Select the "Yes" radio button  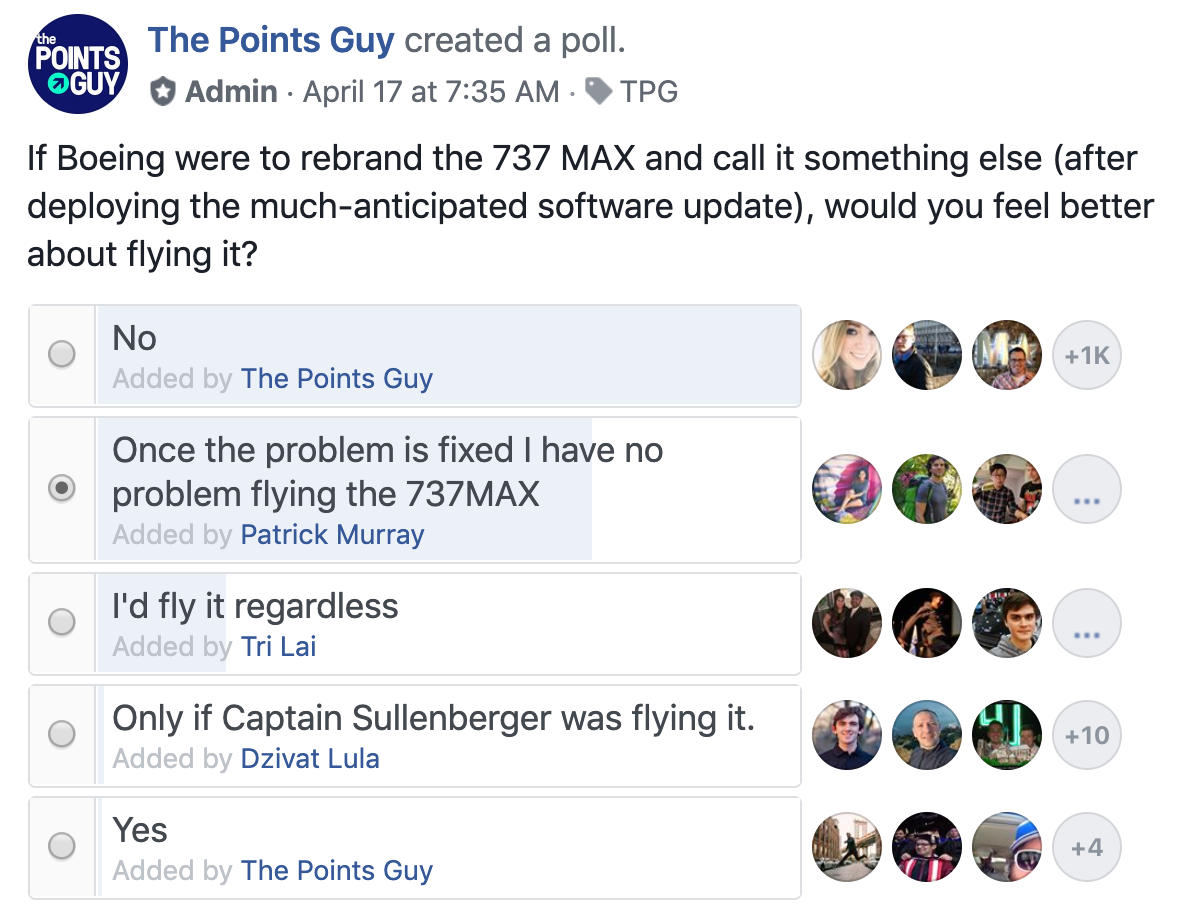point(62,846)
